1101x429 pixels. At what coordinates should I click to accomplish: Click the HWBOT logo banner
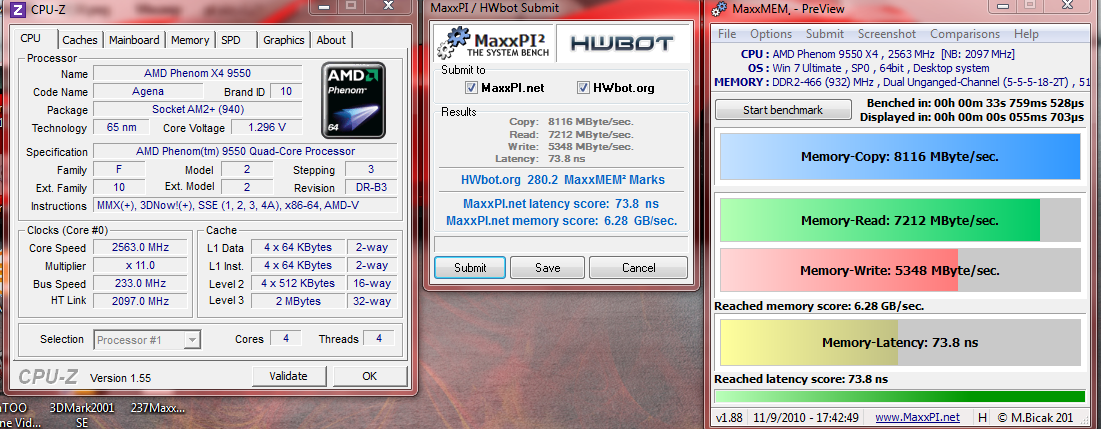[622, 43]
